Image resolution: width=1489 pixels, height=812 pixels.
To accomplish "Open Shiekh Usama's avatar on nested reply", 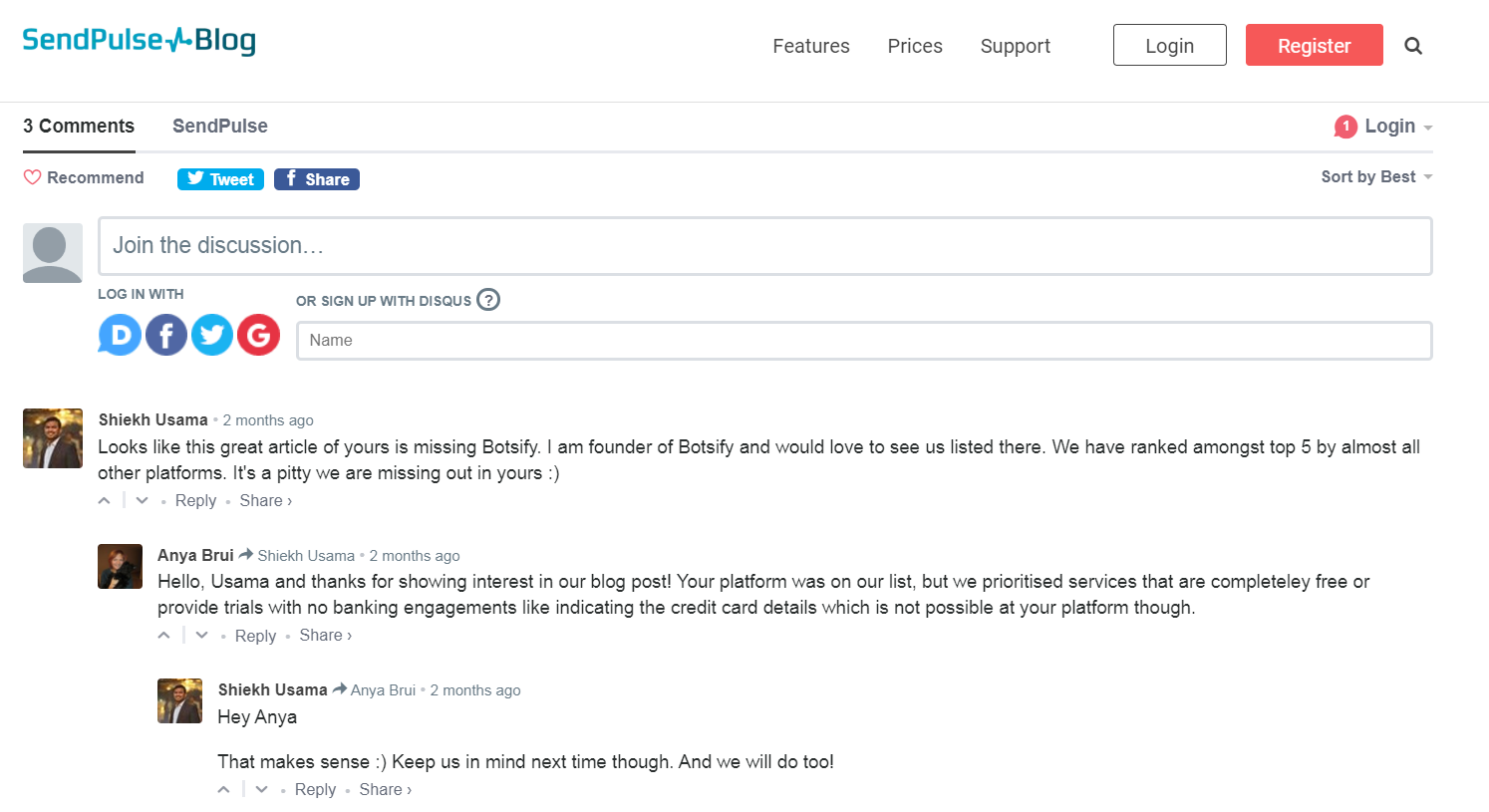I will (179, 700).
